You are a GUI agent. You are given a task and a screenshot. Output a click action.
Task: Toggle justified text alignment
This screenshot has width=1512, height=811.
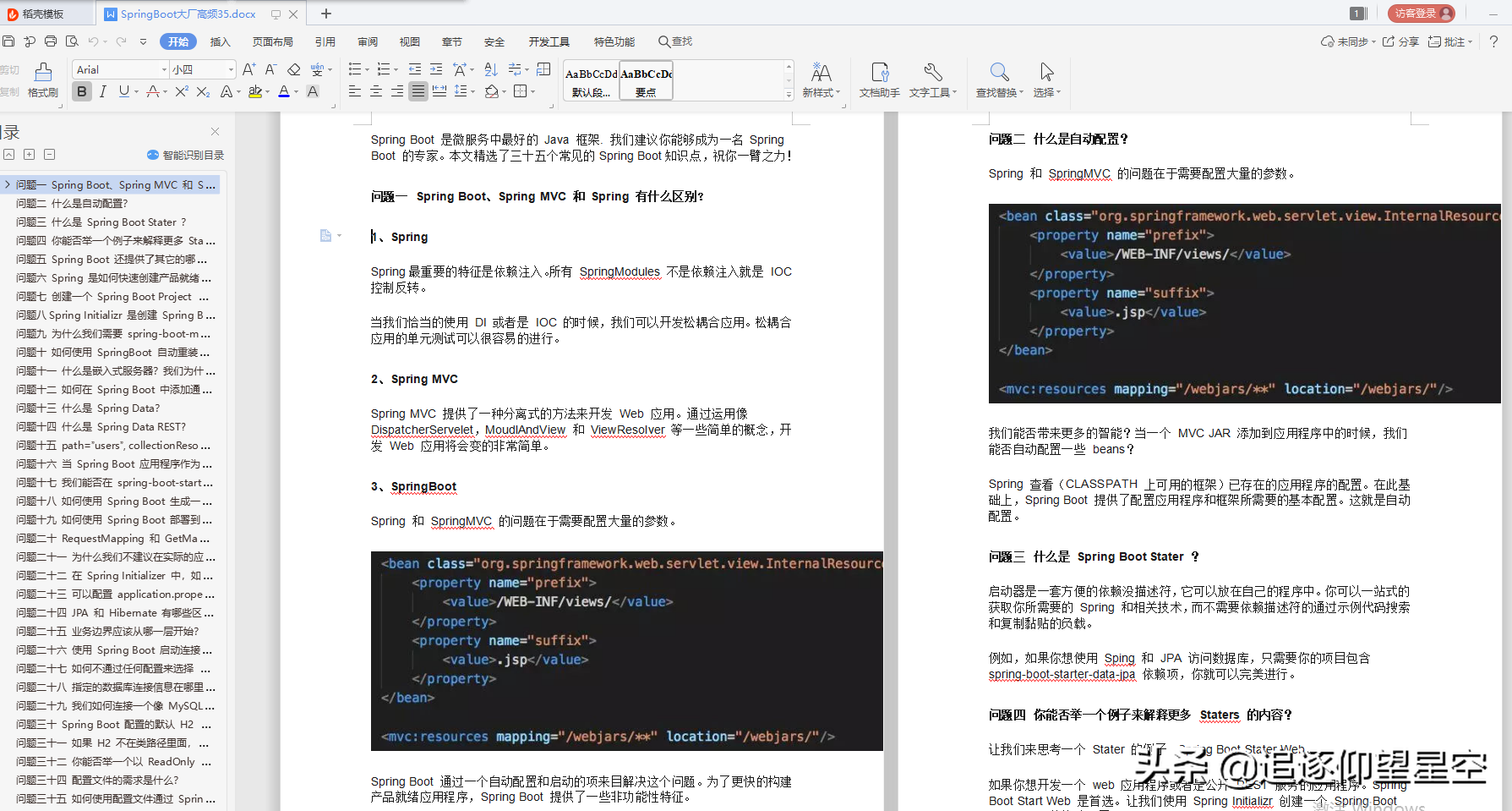pyautogui.click(x=418, y=91)
